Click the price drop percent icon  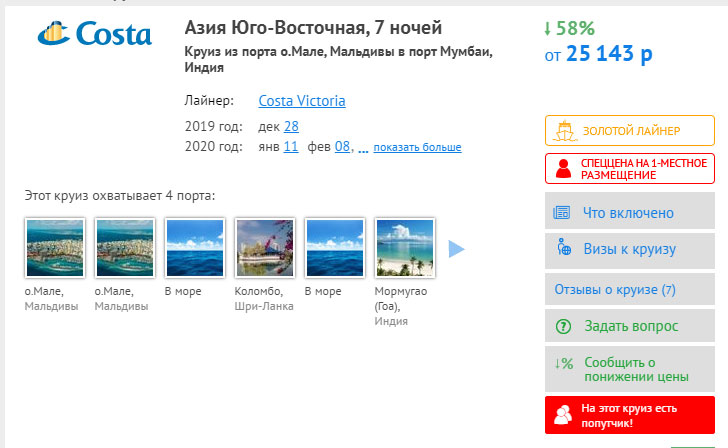click(563, 364)
